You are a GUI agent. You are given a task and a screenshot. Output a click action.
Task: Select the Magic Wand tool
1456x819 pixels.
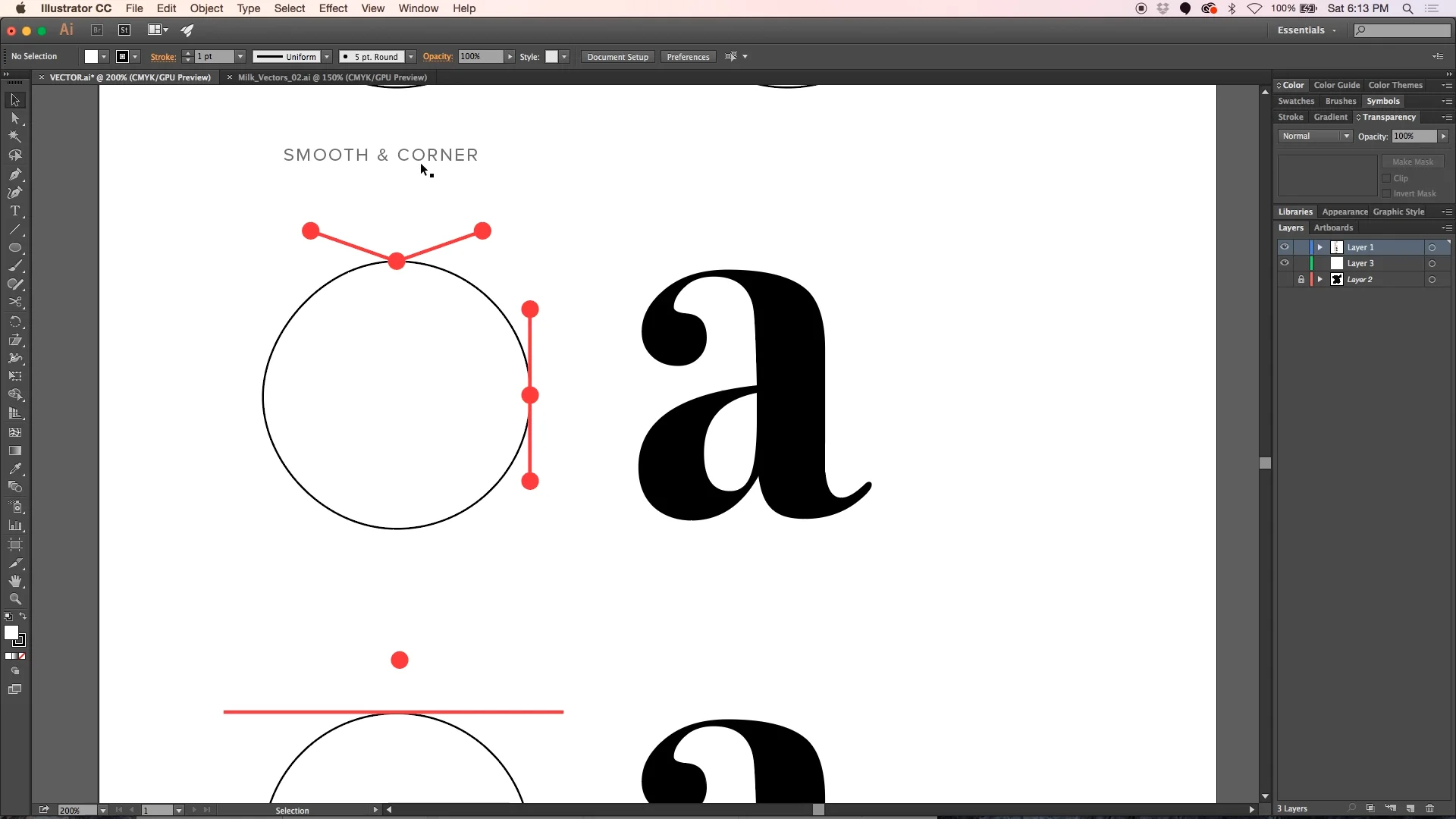tap(14, 136)
